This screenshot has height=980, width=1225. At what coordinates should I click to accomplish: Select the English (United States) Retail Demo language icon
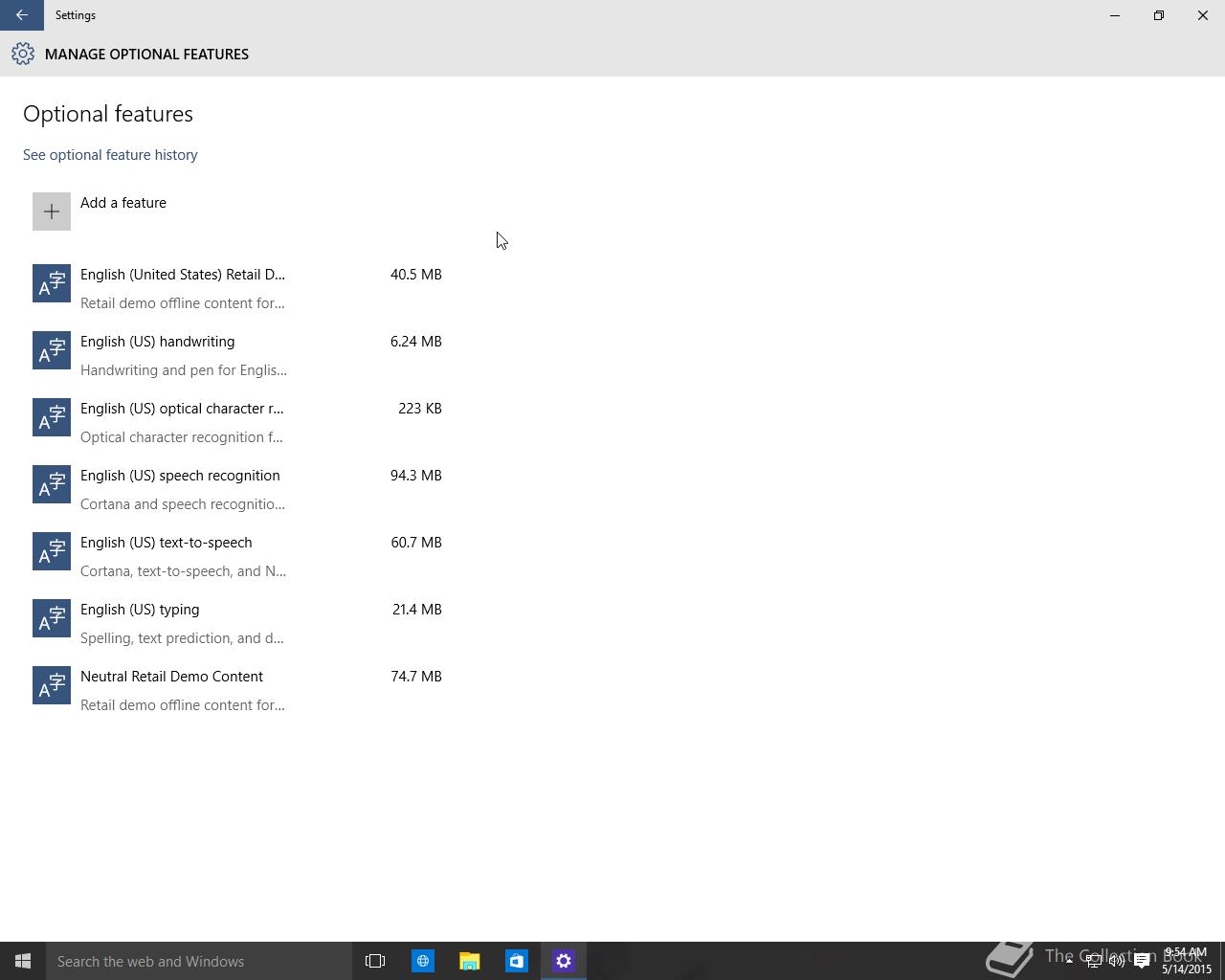[x=52, y=283]
